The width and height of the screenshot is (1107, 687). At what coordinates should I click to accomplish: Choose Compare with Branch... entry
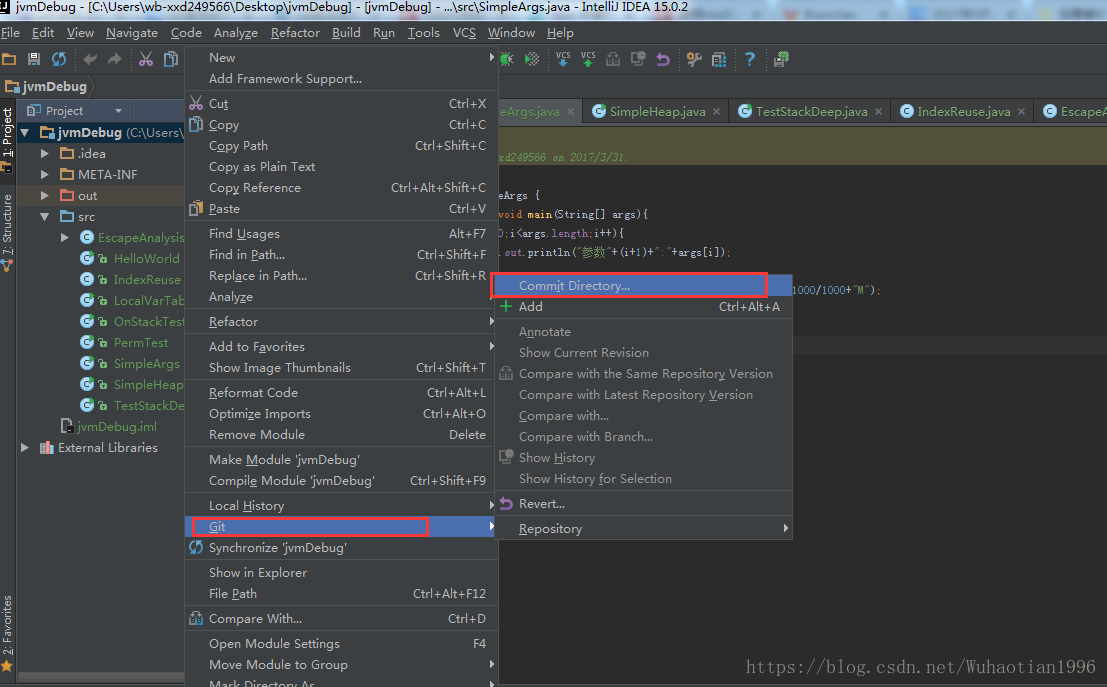[x=643, y=436]
